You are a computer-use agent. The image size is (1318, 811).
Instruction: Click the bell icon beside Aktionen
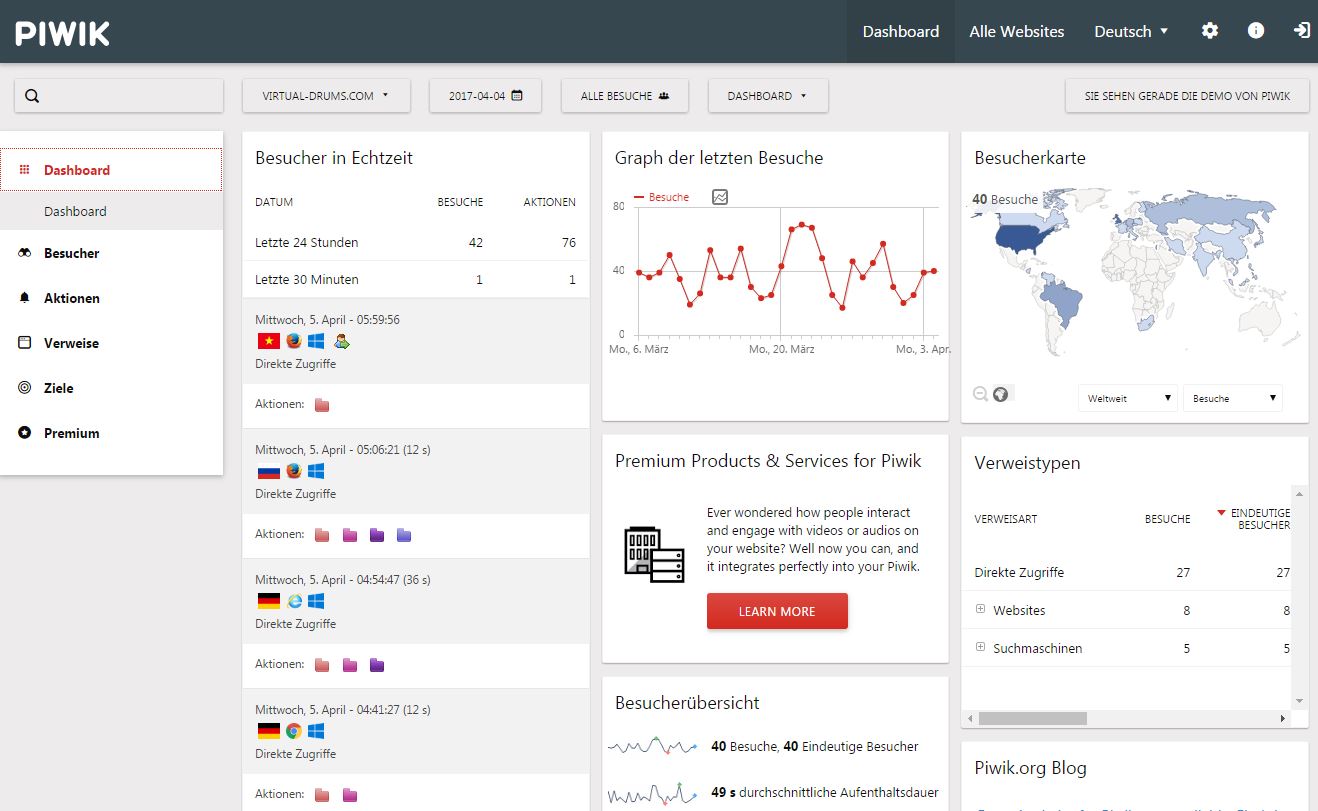point(25,298)
